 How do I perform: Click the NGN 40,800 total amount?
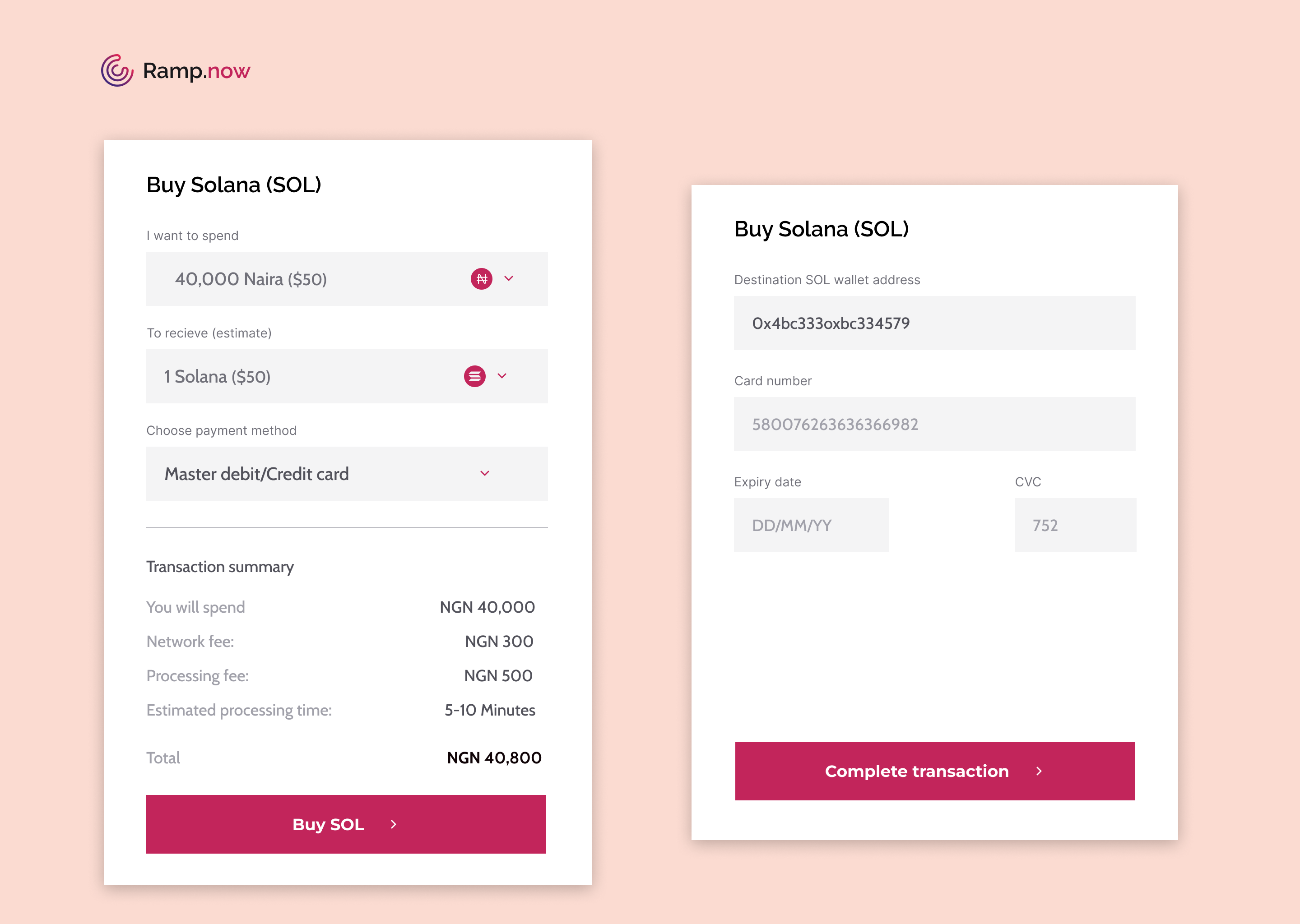pos(494,758)
